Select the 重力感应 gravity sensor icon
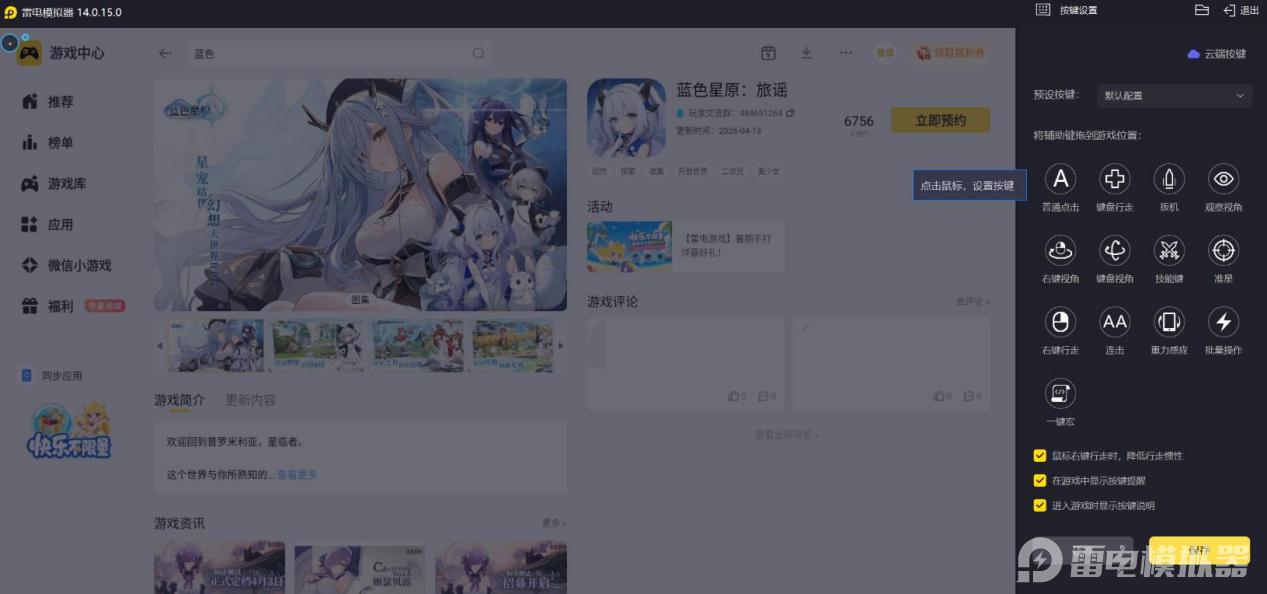 click(x=1169, y=322)
